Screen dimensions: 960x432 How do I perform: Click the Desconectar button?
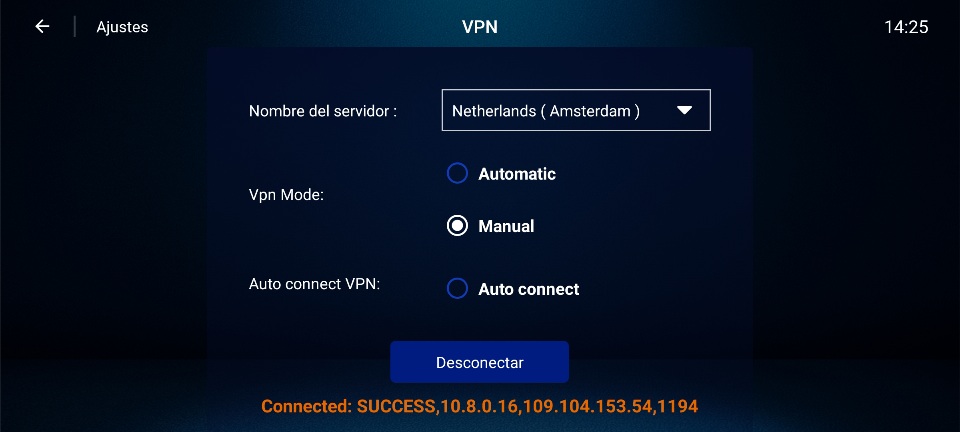click(479, 362)
